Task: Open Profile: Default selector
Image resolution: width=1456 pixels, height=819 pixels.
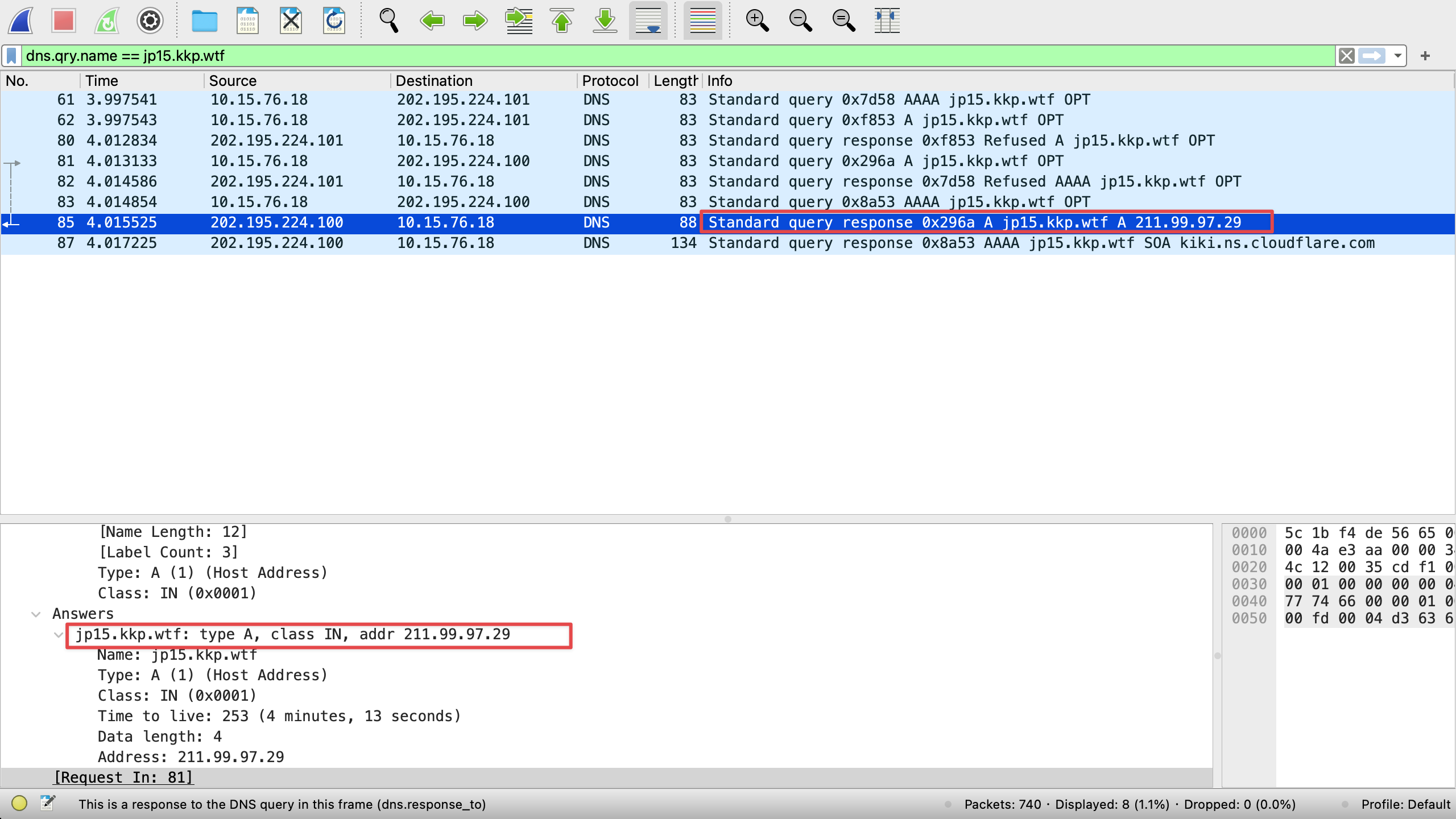Action: [x=1405, y=804]
